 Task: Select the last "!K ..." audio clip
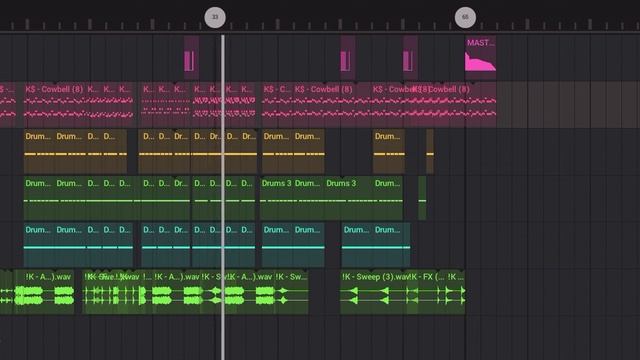pos(456,293)
